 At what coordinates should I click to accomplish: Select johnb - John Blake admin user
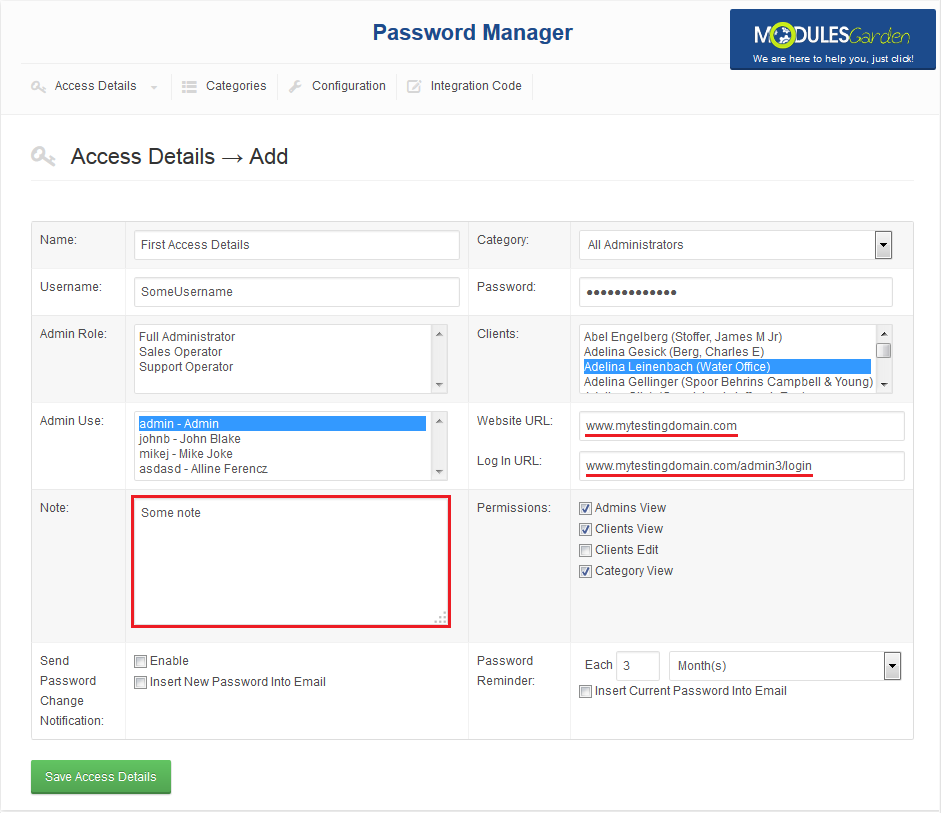click(190, 439)
